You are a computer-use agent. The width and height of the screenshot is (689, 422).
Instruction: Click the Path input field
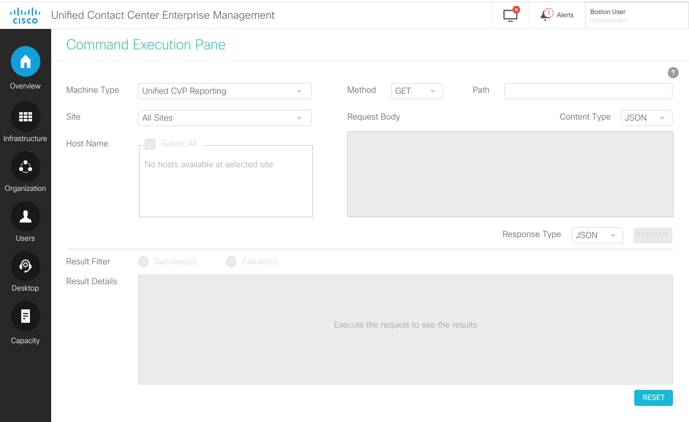point(588,91)
